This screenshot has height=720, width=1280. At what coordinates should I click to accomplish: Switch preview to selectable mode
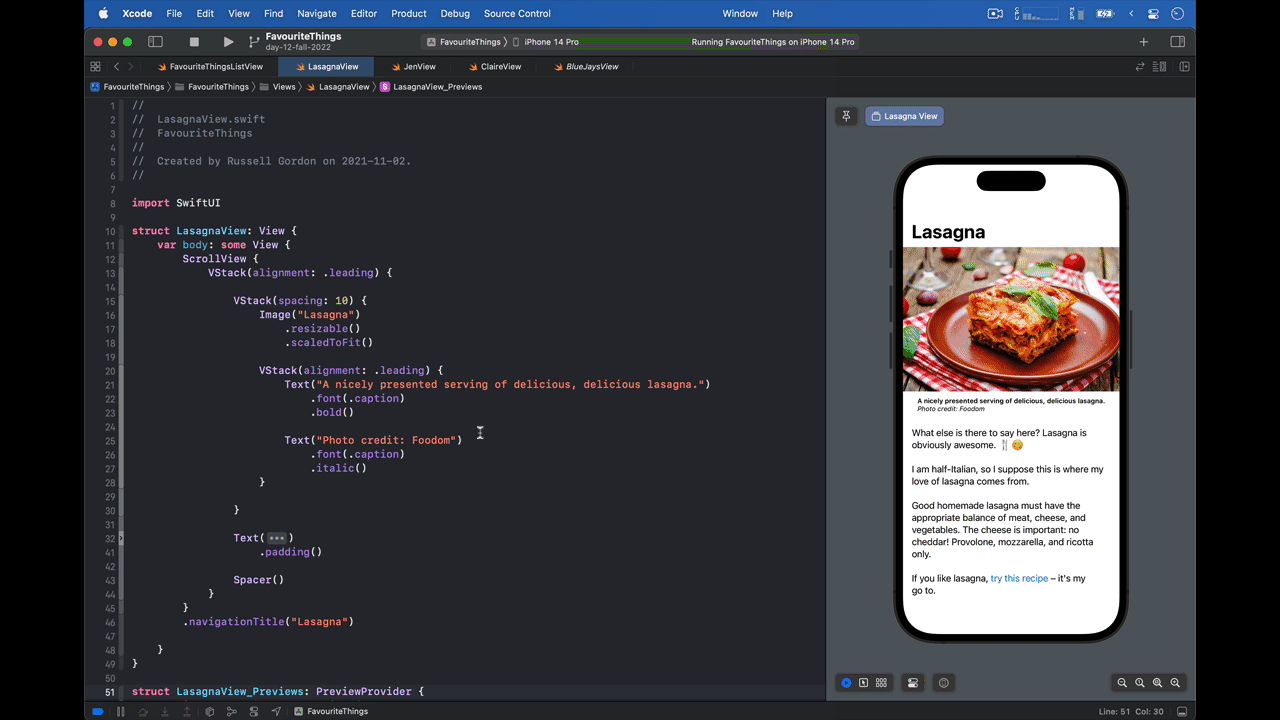[863, 683]
